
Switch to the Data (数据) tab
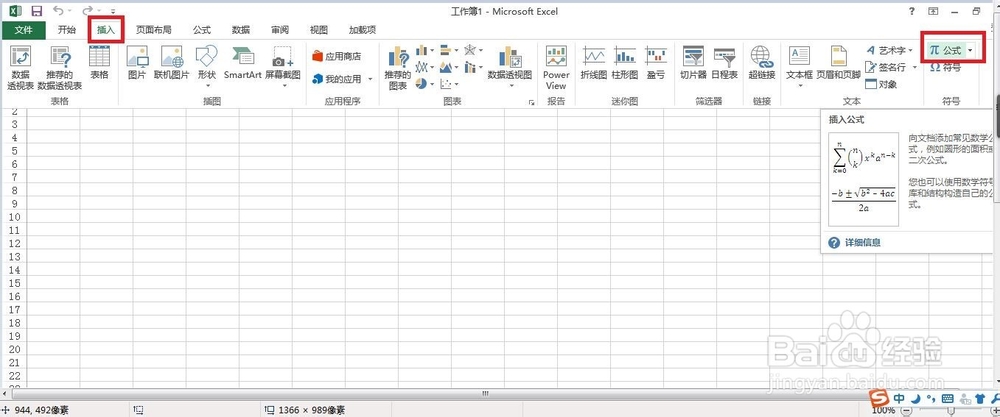[x=240, y=29]
